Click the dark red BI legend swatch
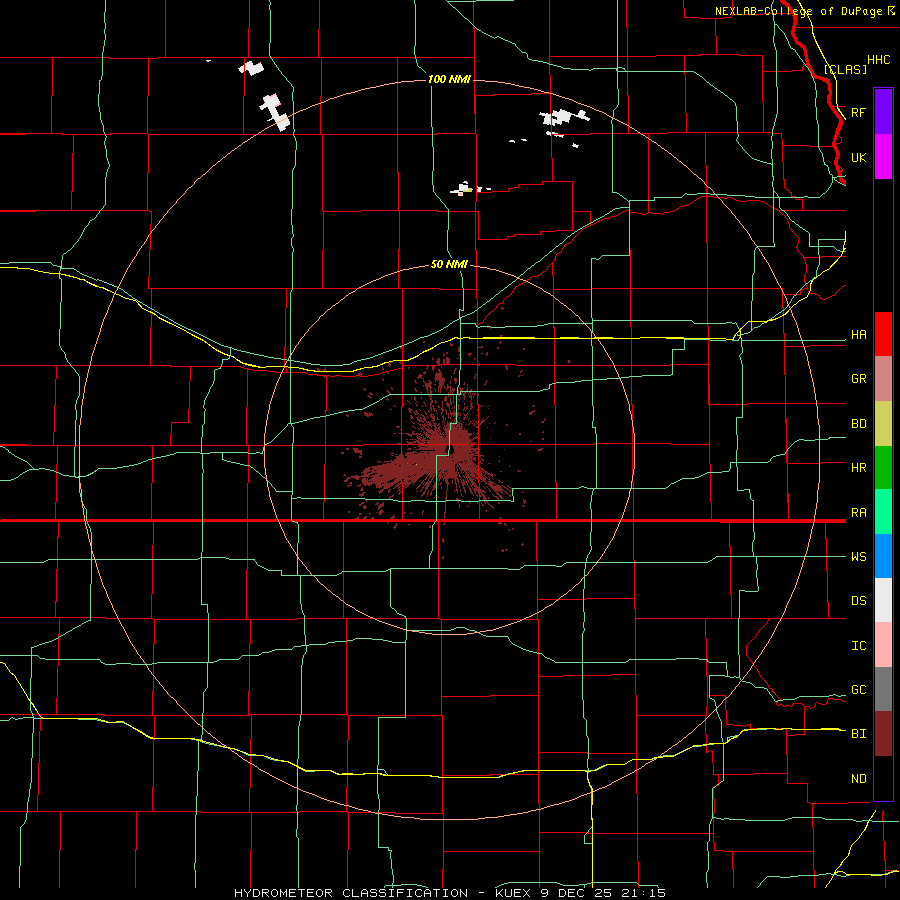The image size is (900, 900). (x=883, y=734)
